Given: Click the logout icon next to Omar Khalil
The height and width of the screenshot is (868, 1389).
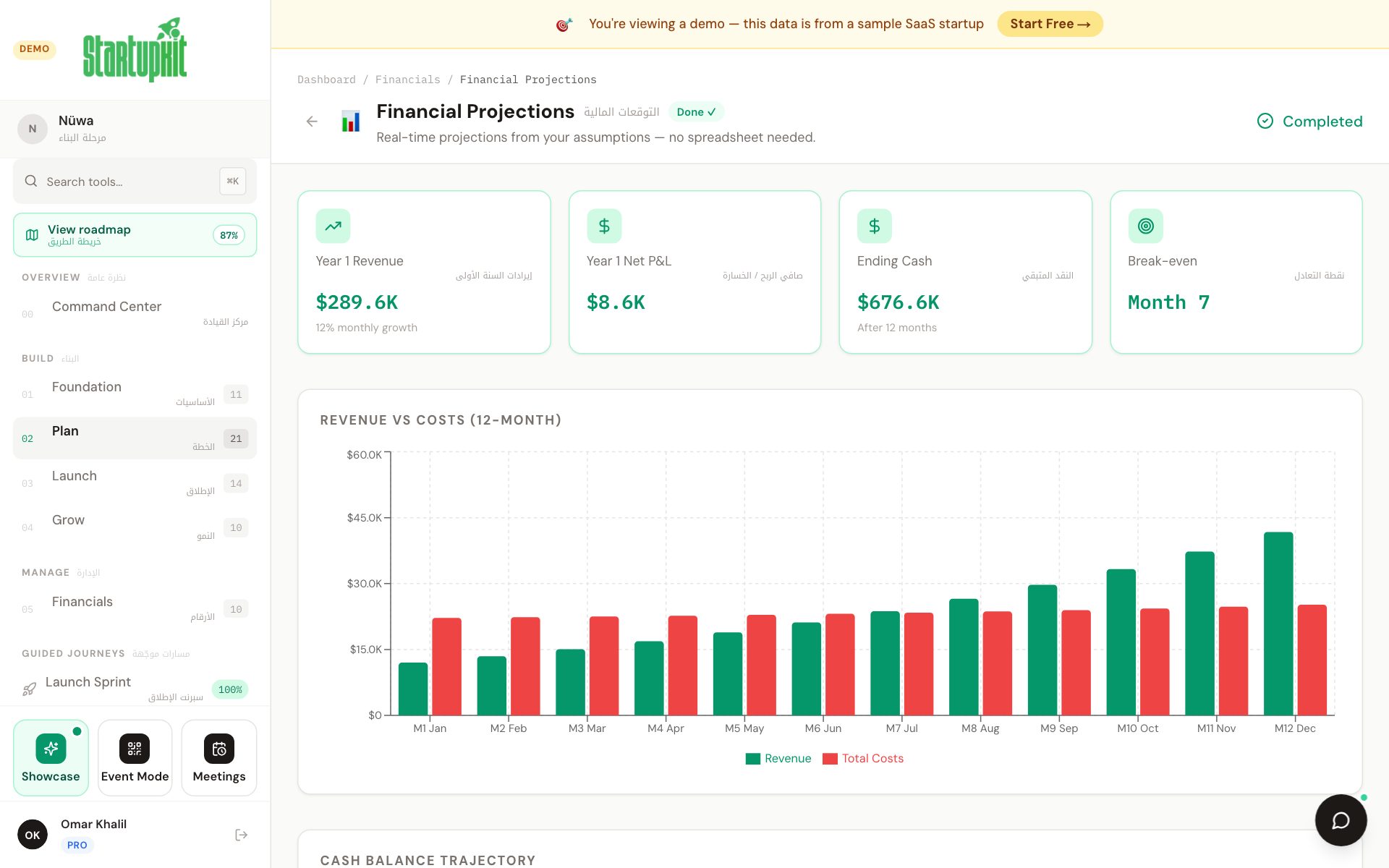Looking at the screenshot, I should (242, 835).
